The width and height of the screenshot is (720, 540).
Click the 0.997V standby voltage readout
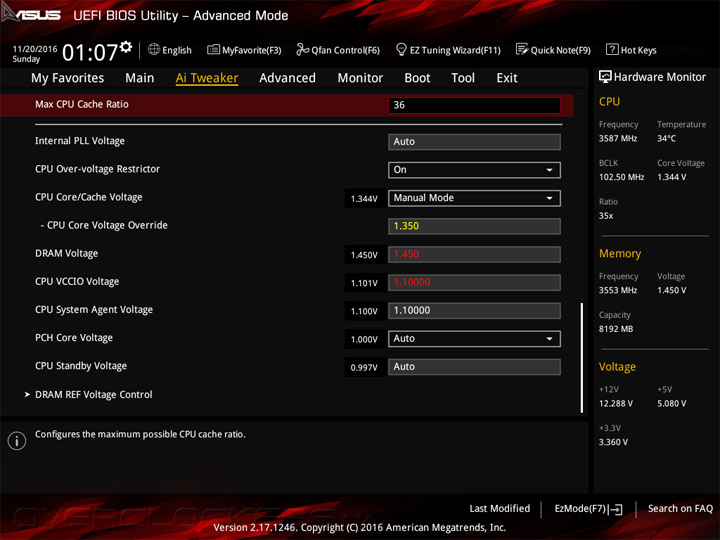click(364, 368)
